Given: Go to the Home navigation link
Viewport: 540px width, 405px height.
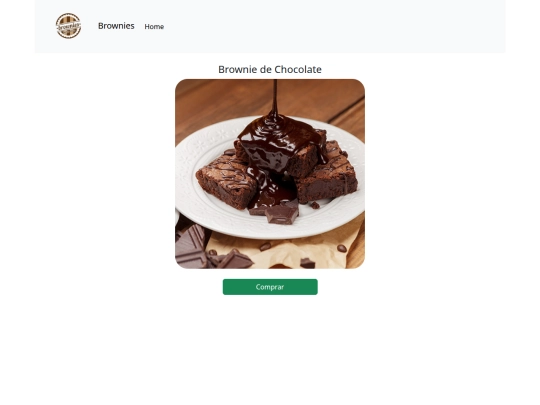Looking at the screenshot, I should [154, 27].
